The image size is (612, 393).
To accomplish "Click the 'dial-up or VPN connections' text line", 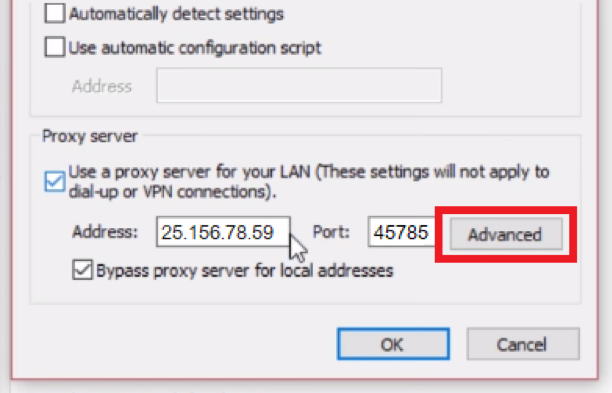I will pyautogui.click(x=173, y=192).
